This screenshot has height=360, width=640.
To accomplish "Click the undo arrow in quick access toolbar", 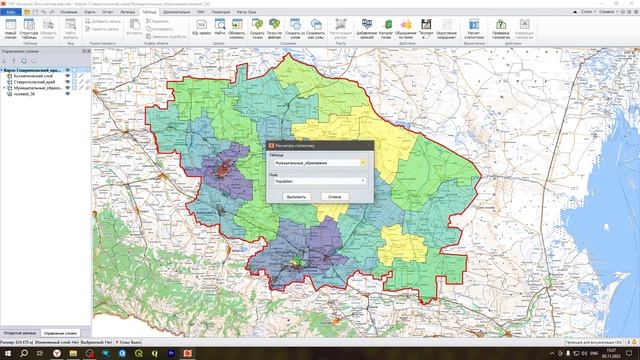I will [44, 12].
